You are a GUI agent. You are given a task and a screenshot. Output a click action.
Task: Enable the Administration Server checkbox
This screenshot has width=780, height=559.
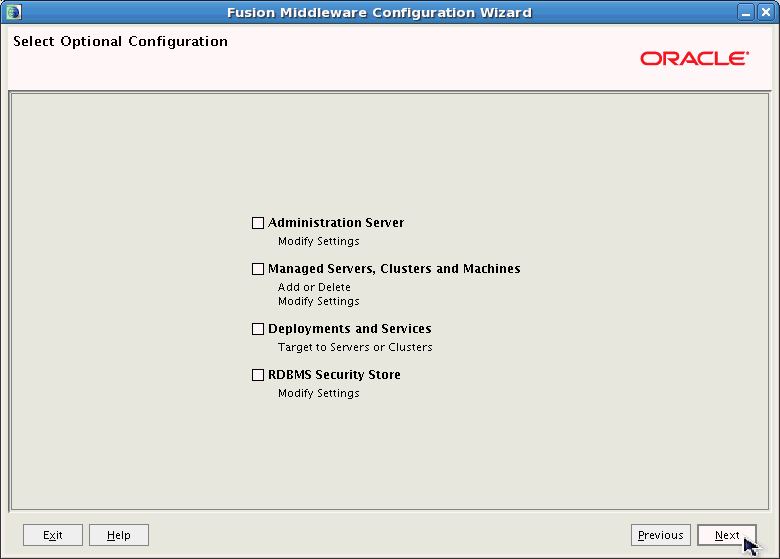pyautogui.click(x=258, y=223)
